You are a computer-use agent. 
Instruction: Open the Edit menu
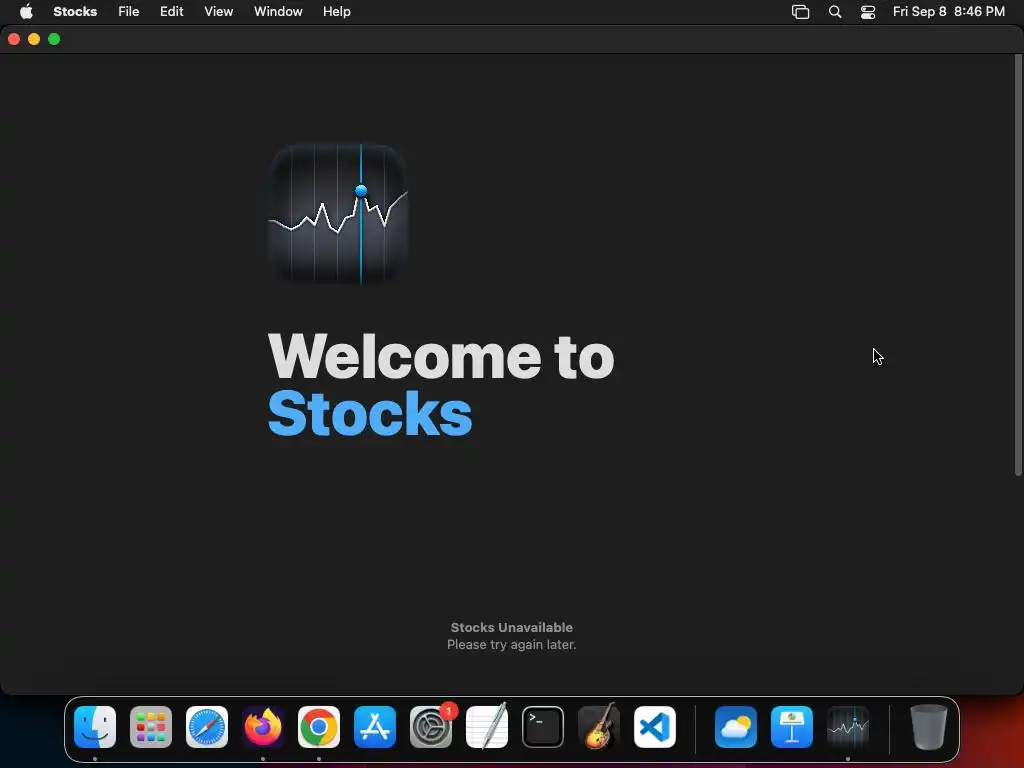pyautogui.click(x=172, y=12)
